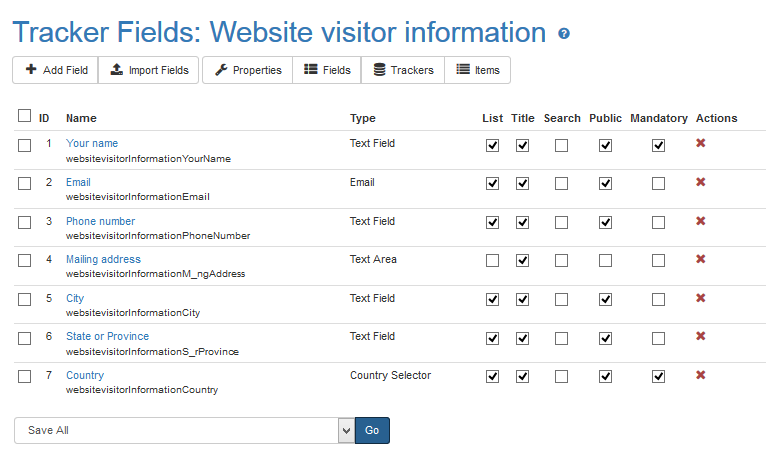Switch to the Trackers tab

[x=402, y=70]
